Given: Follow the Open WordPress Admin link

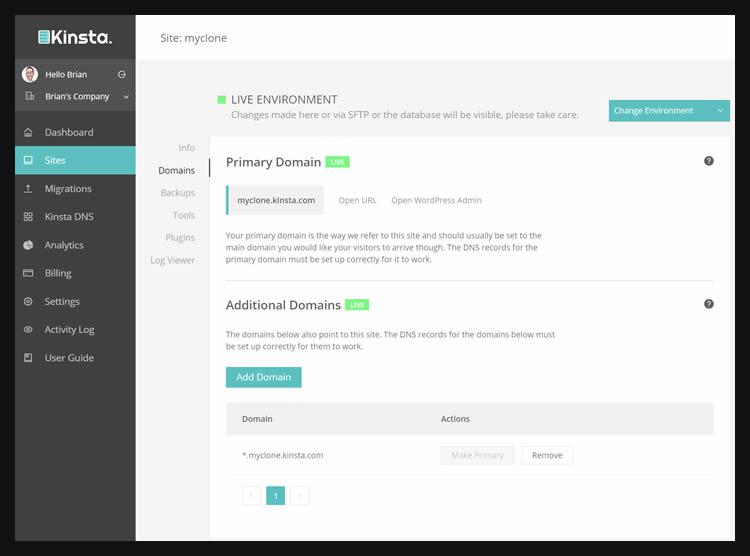Looking at the screenshot, I should pyautogui.click(x=436, y=200).
